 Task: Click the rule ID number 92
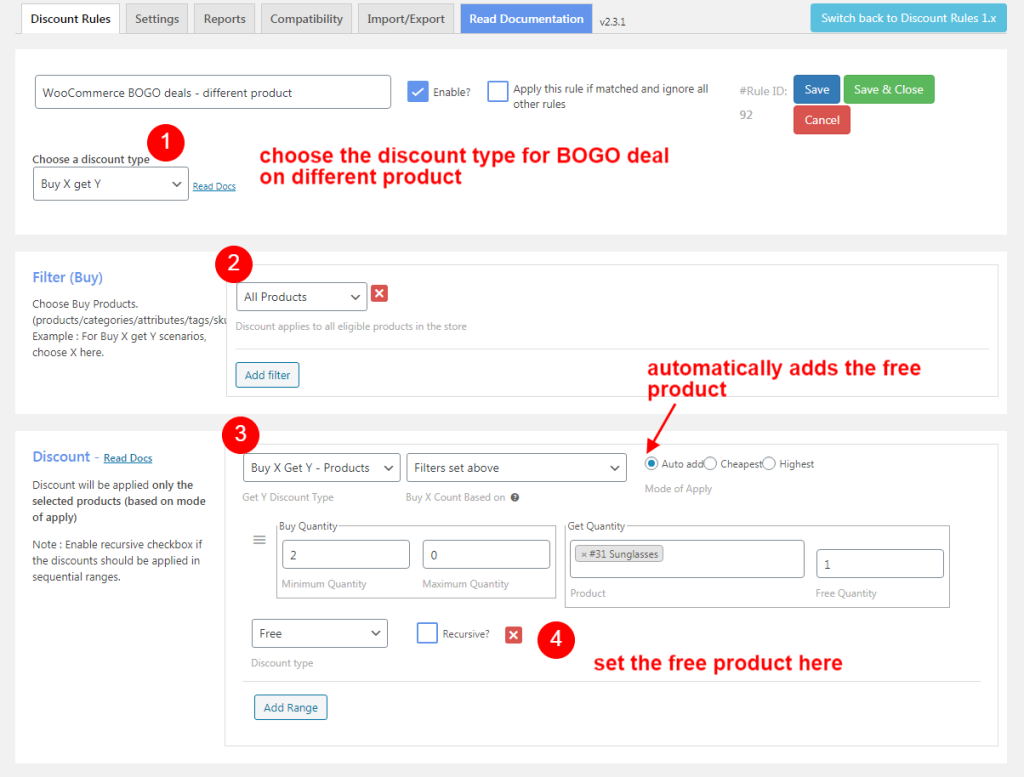(746, 115)
